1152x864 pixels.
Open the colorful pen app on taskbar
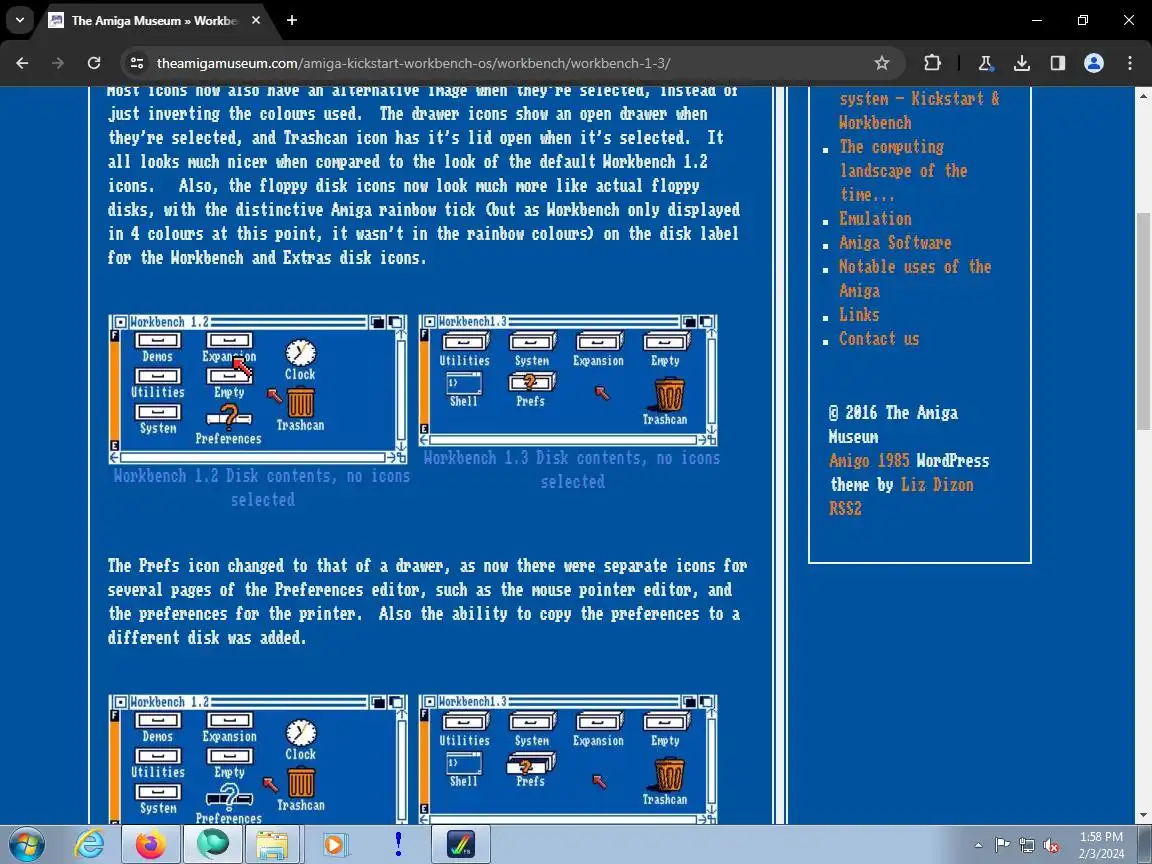[461, 844]
